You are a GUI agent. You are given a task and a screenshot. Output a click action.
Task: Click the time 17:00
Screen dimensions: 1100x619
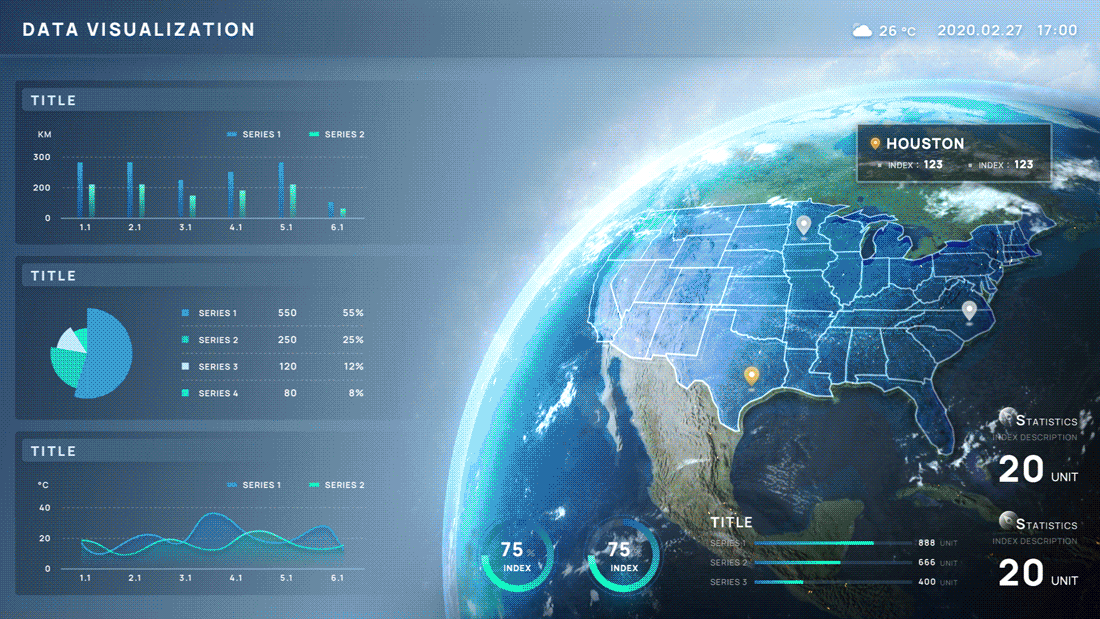click(x=1057, y=30)
